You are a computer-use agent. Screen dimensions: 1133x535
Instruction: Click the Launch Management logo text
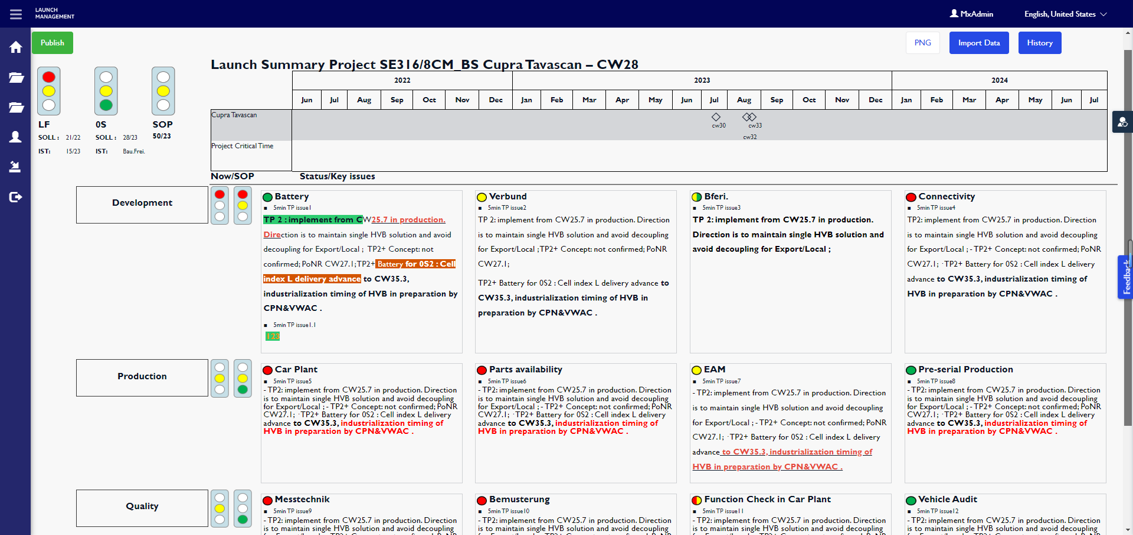tap(54, 13)
